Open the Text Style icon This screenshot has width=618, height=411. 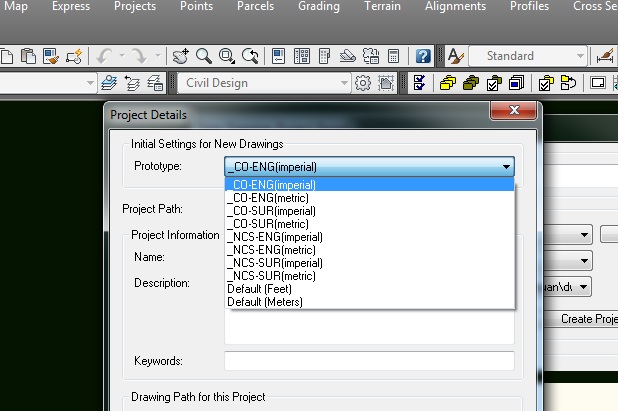456,56
